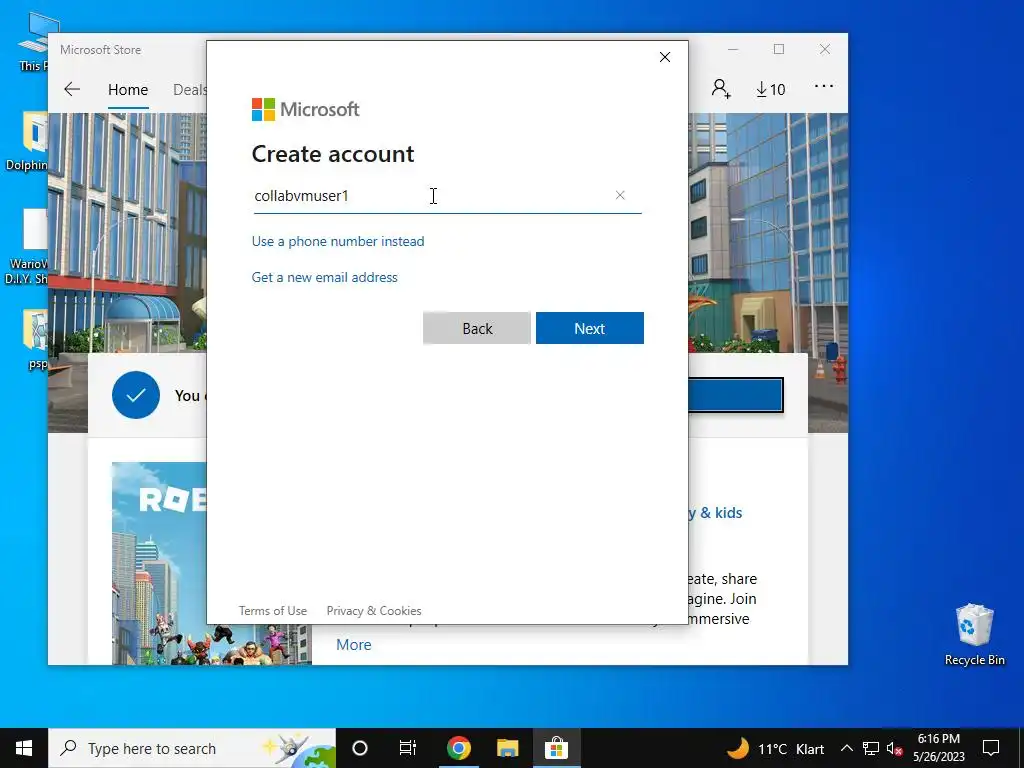Open the psp desktop folder icon
The width and height of the screenshot is (1024, 768).
tap(37, 339)
